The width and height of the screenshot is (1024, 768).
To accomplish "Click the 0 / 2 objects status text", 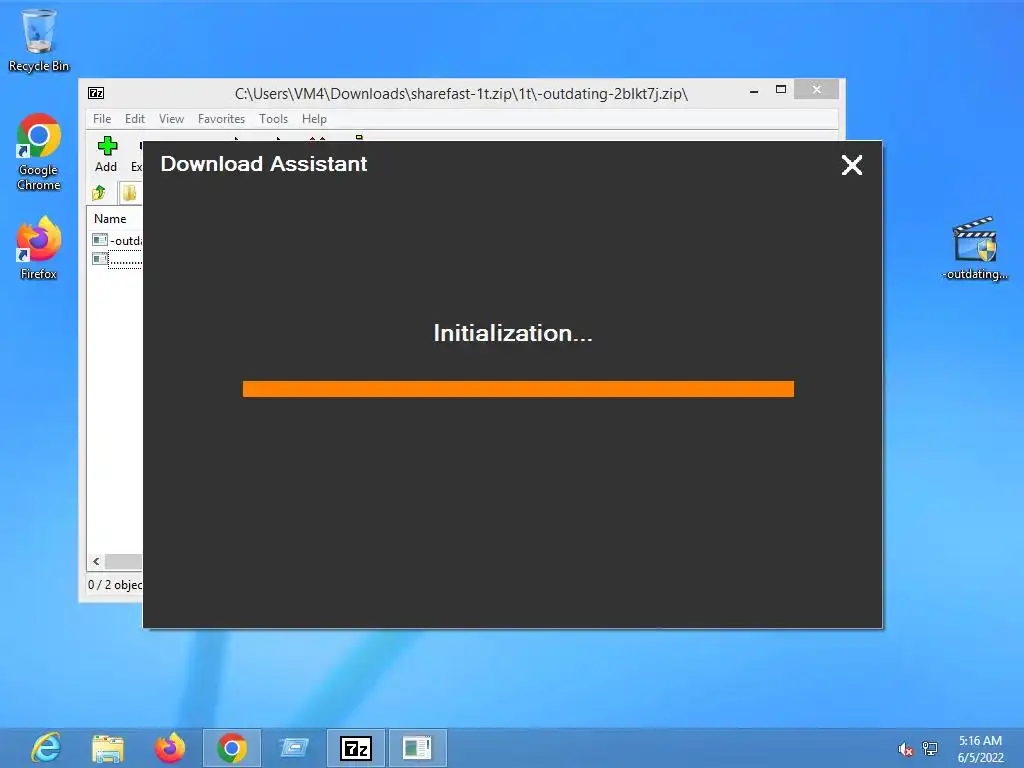I will click(115, 584).
